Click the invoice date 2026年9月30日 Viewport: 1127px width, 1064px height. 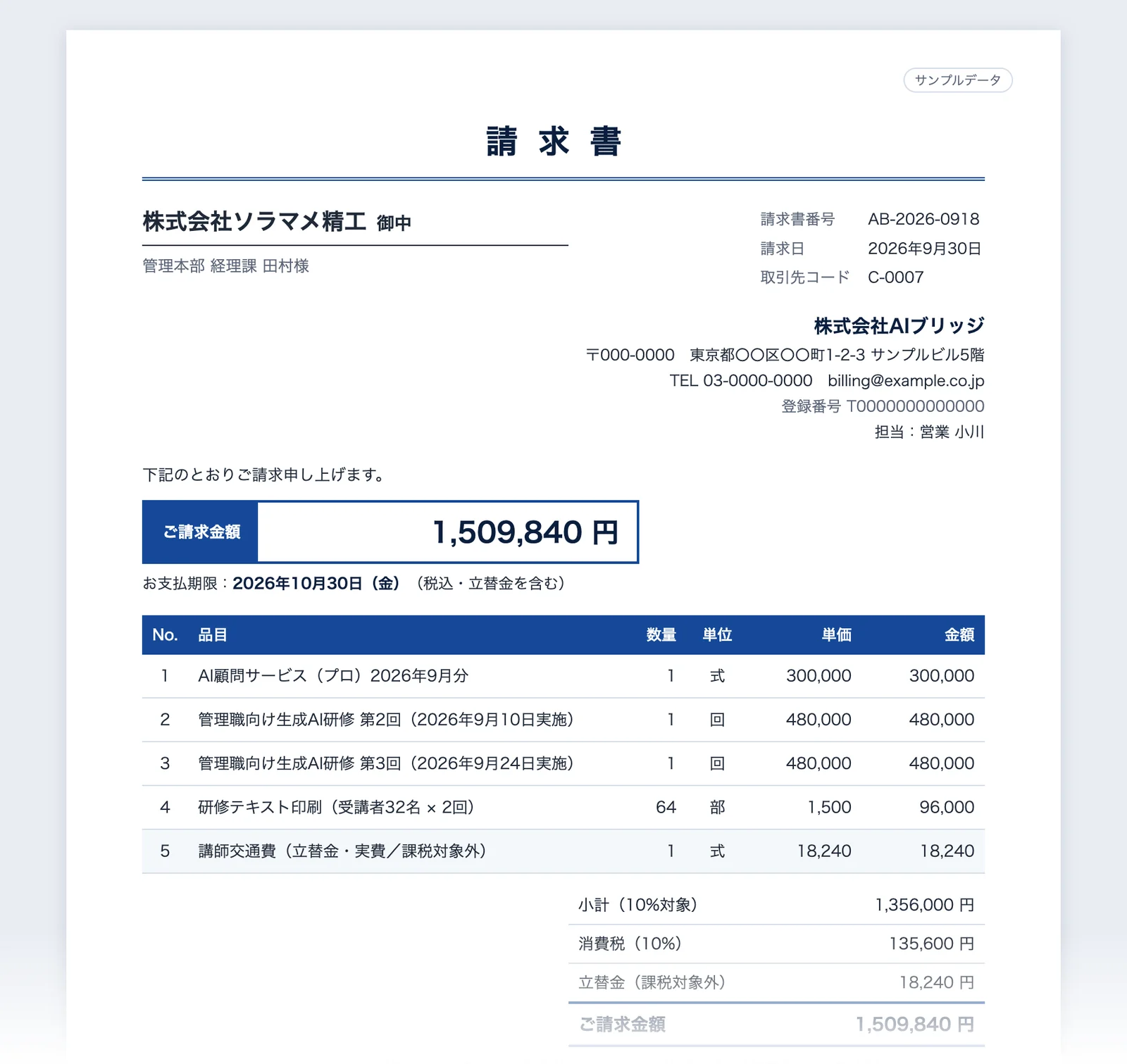[x=924, y=249]
